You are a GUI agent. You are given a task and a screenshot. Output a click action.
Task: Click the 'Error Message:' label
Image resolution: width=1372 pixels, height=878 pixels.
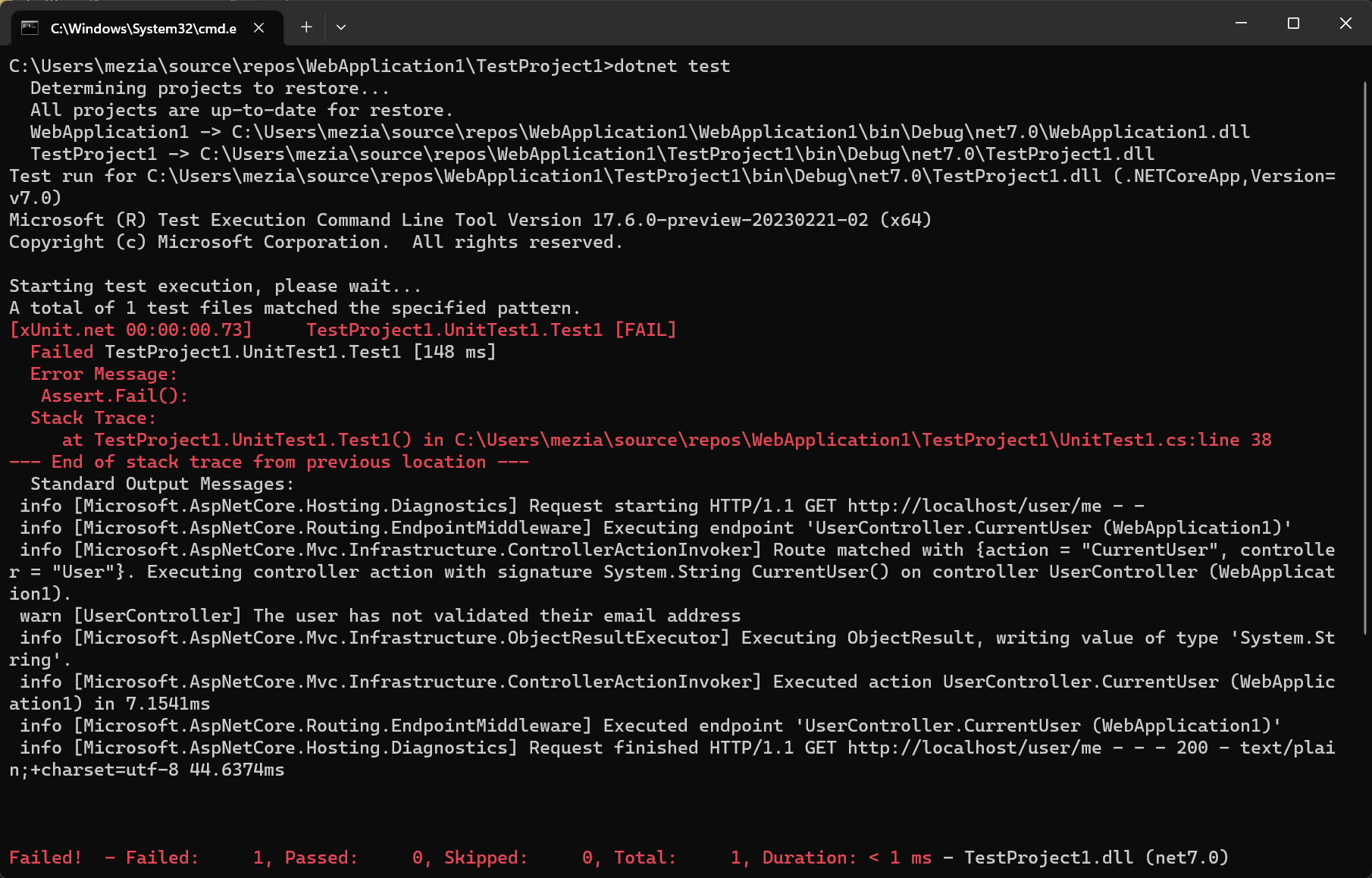click(x=103, y=374)
